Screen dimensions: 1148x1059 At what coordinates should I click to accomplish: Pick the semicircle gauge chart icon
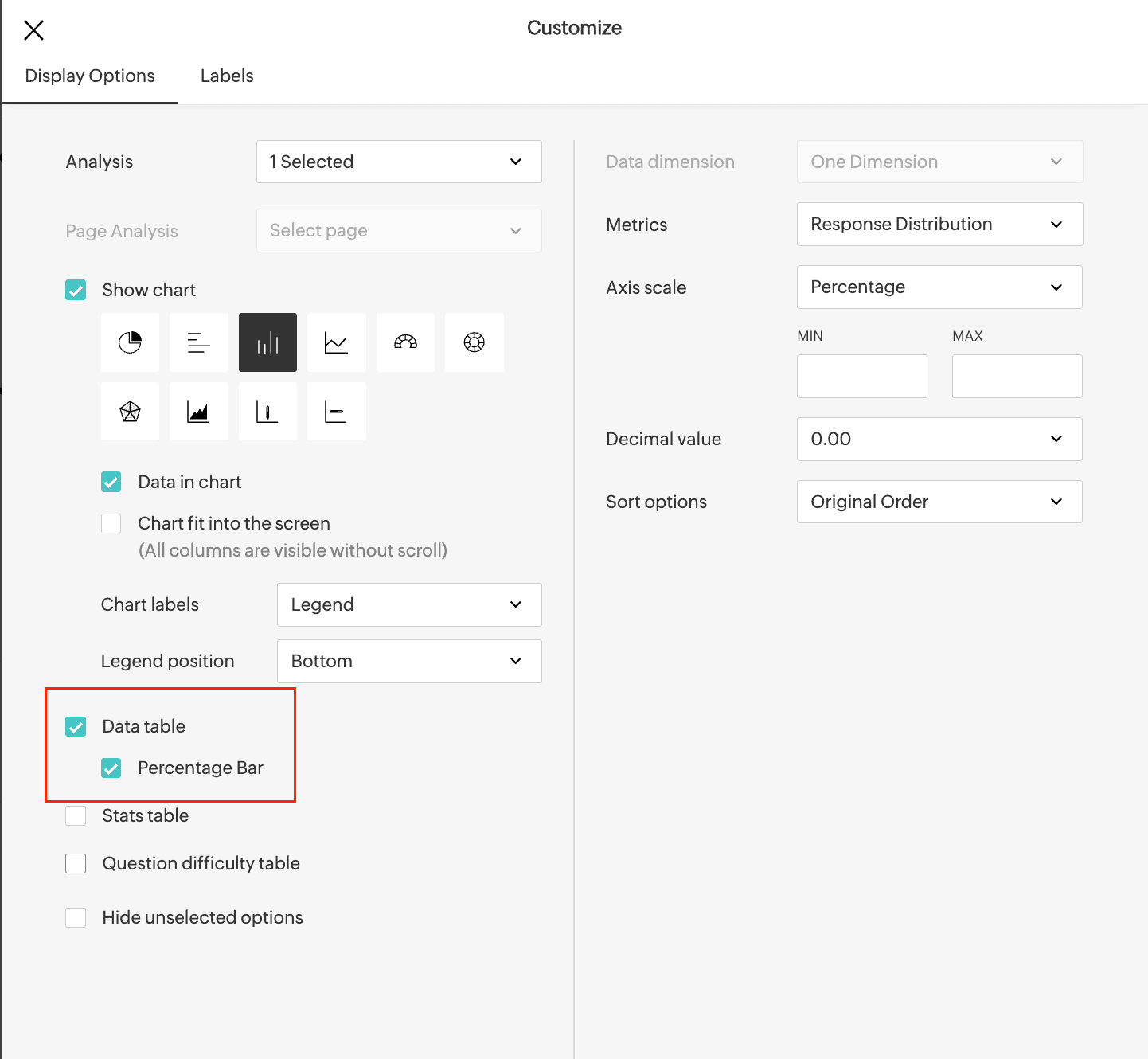pyautogui.click(x=405, y=342)
